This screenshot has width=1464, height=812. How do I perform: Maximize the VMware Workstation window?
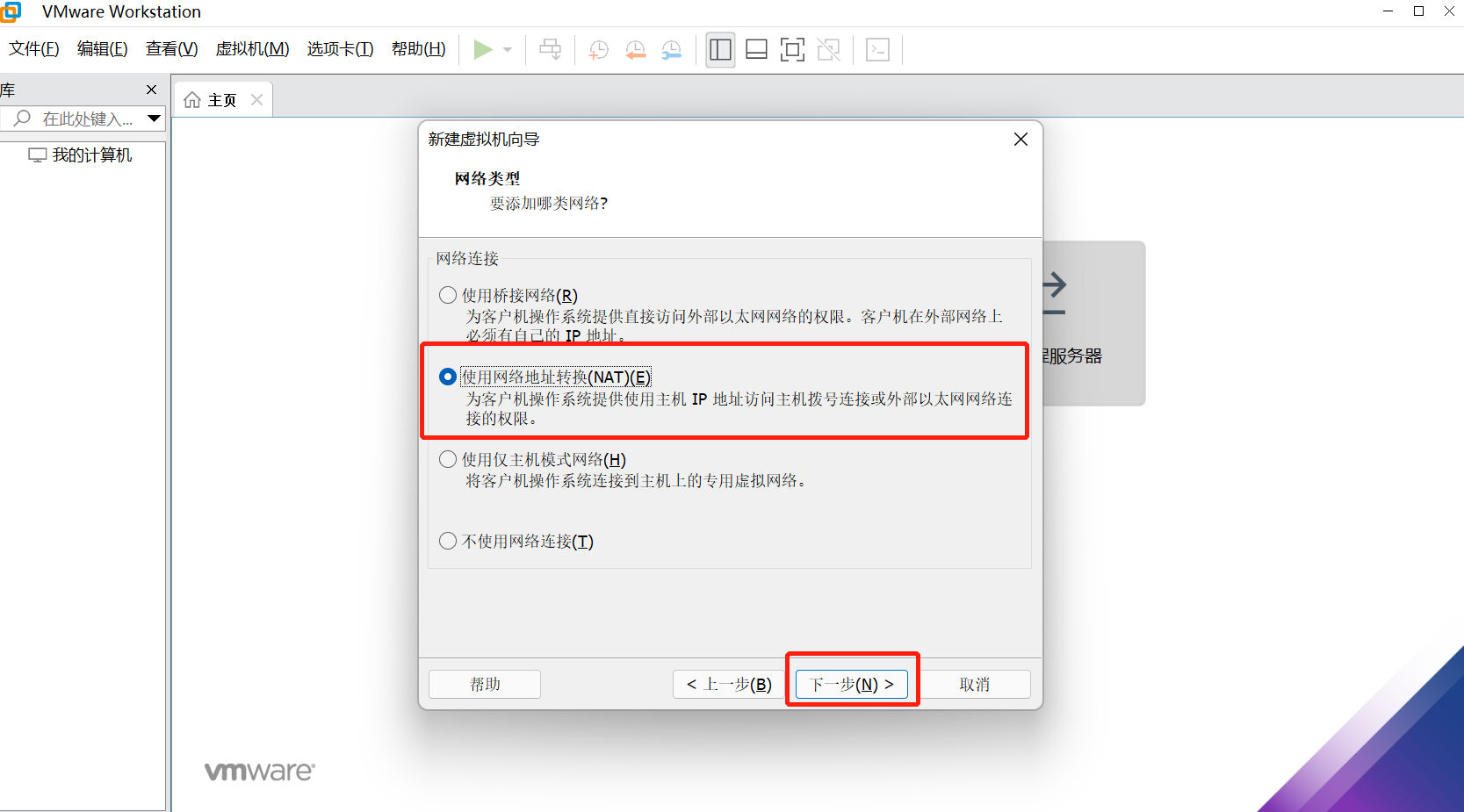tap(1418, 11)
